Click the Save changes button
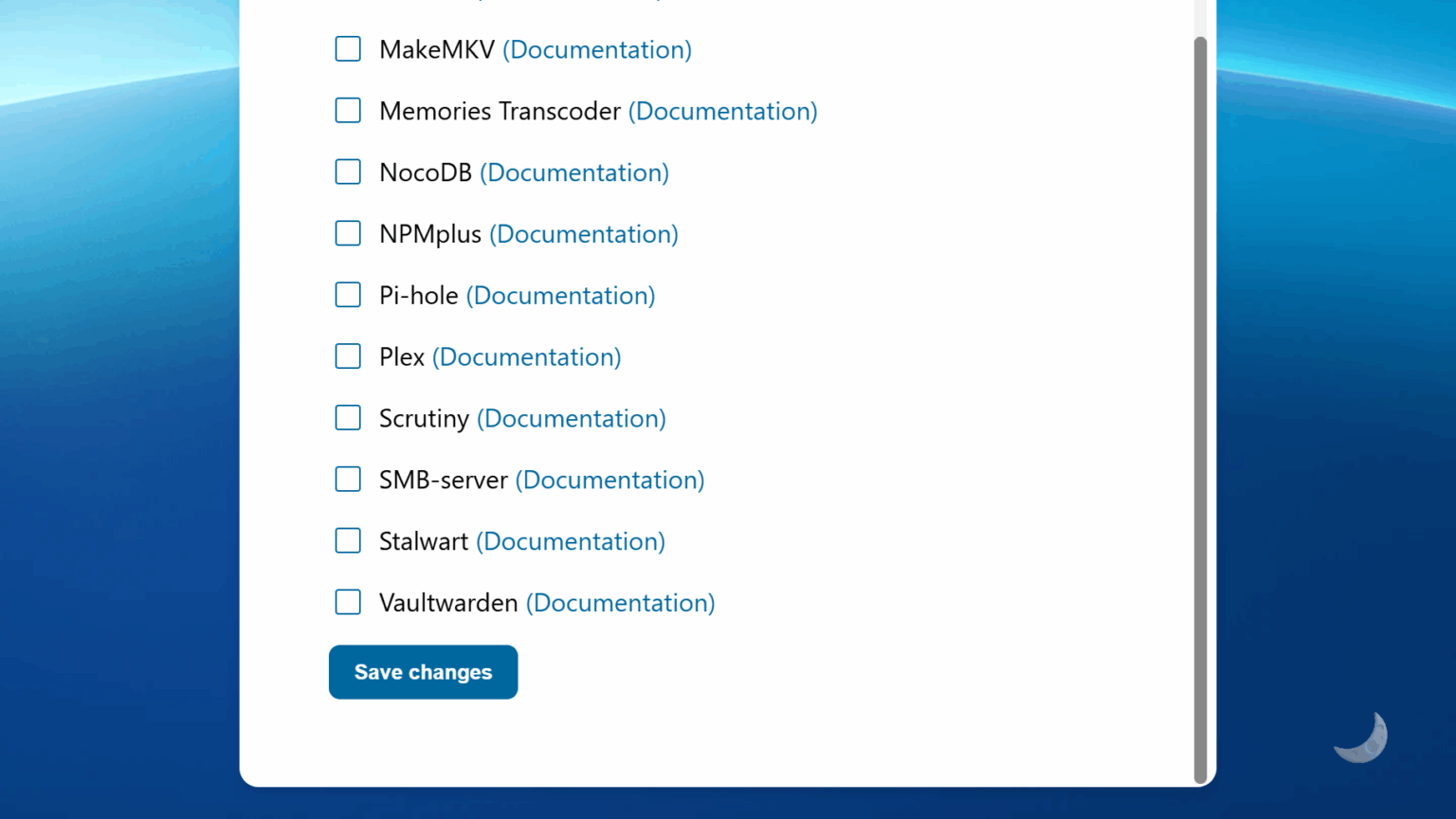The height and width of the screenshot is (819, 1456). [423, 672]
